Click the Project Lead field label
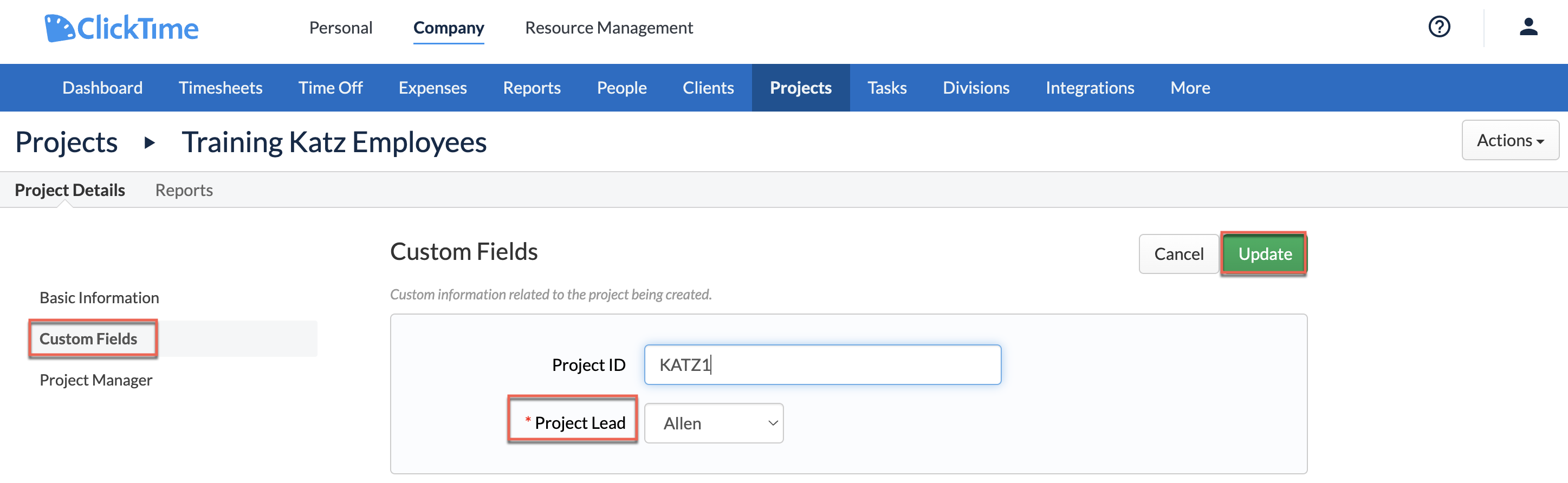This screenshot has height=483, width=1568. coord(580,423)
